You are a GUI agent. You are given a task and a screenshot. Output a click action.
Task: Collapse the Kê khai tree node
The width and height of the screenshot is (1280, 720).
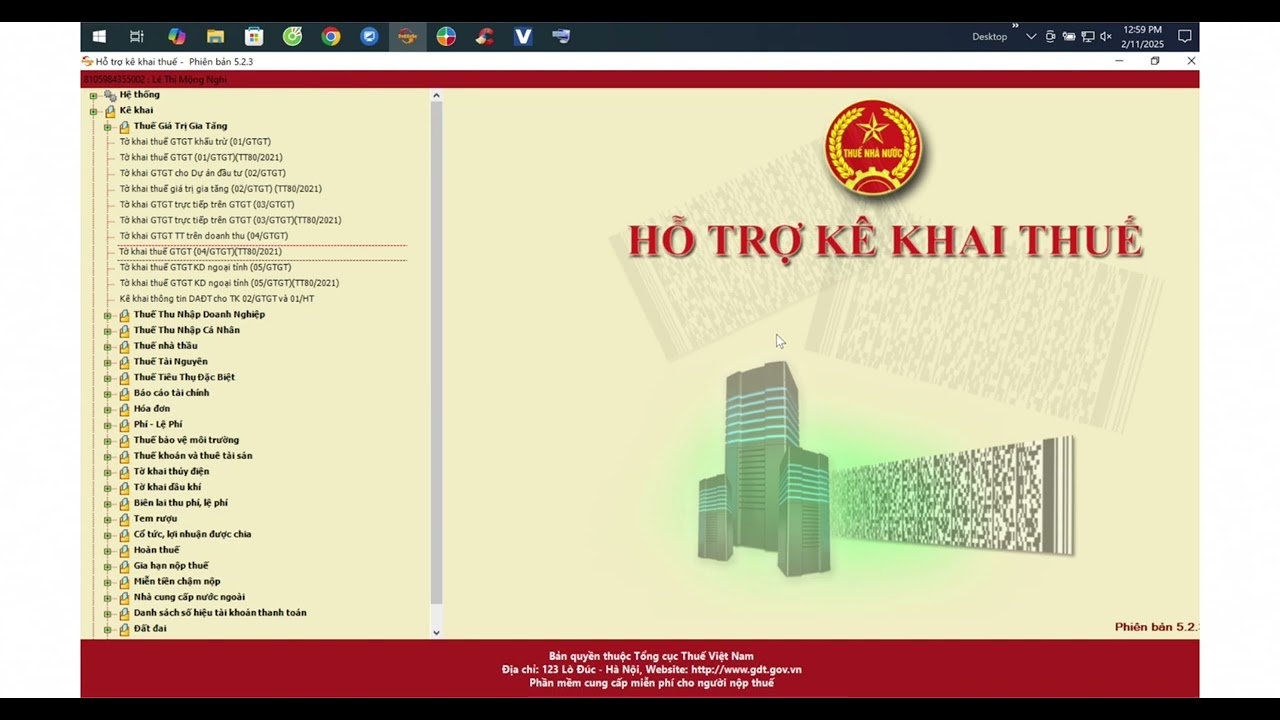93,111
